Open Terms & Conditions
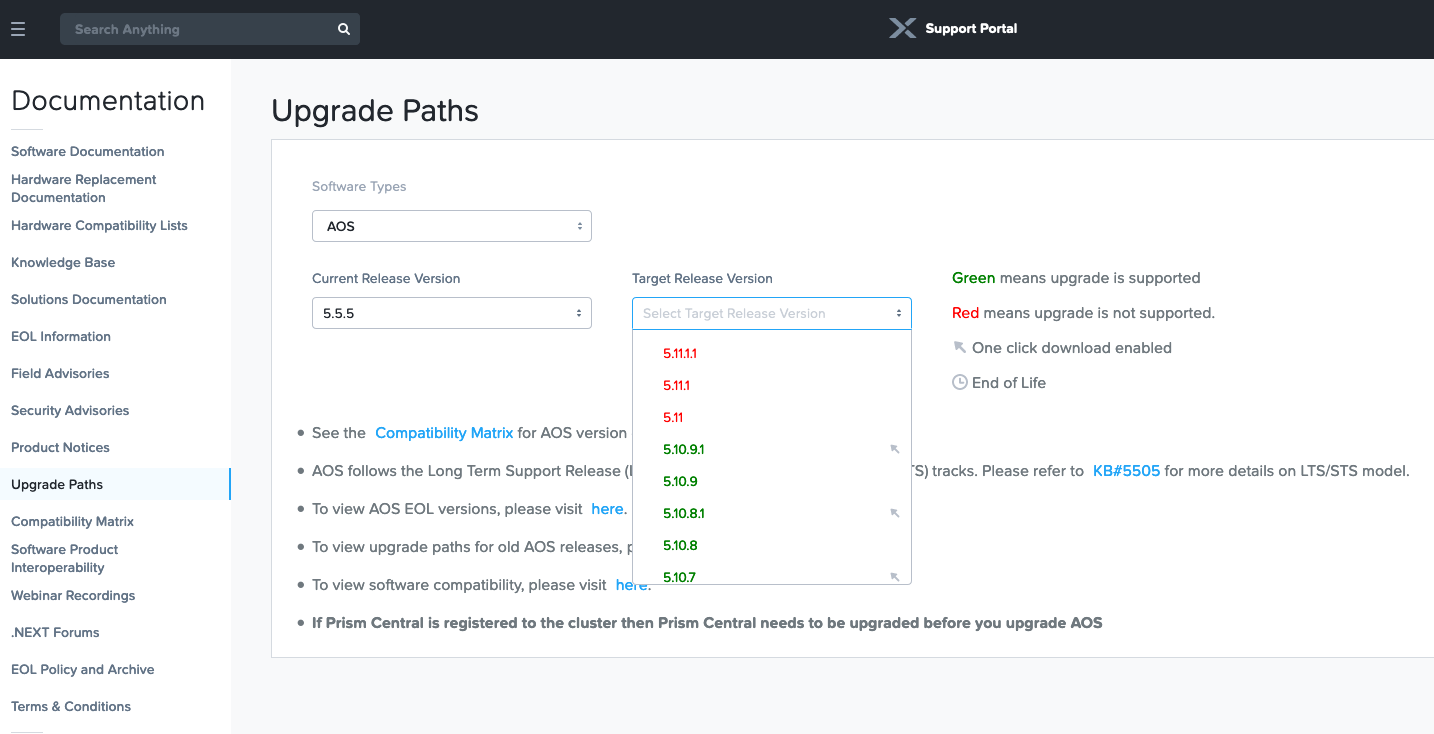Screen dimensions: 1434x734 [x=71, y=707]
